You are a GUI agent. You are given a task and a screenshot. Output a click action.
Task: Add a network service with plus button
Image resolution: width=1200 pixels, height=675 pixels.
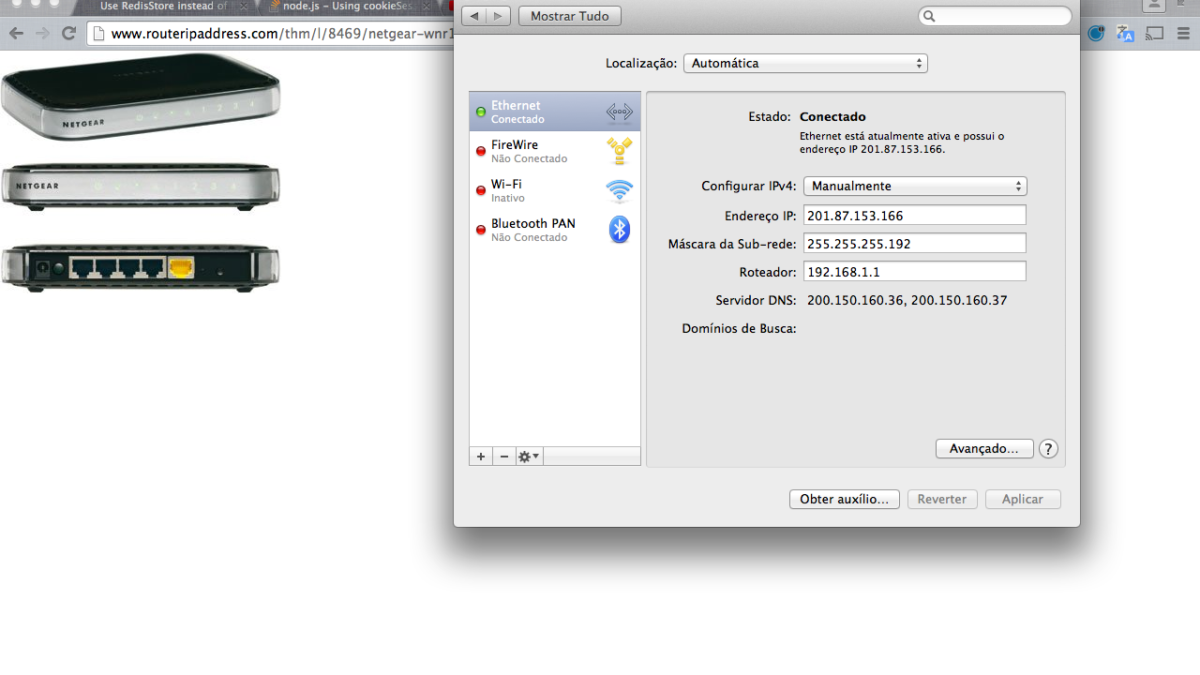(x=481, y=456)
